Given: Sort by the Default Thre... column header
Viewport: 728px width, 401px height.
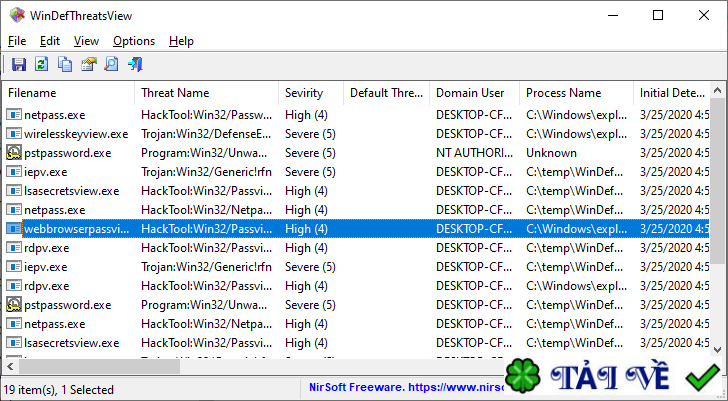Looking at the screenshot, I should 387,93.
